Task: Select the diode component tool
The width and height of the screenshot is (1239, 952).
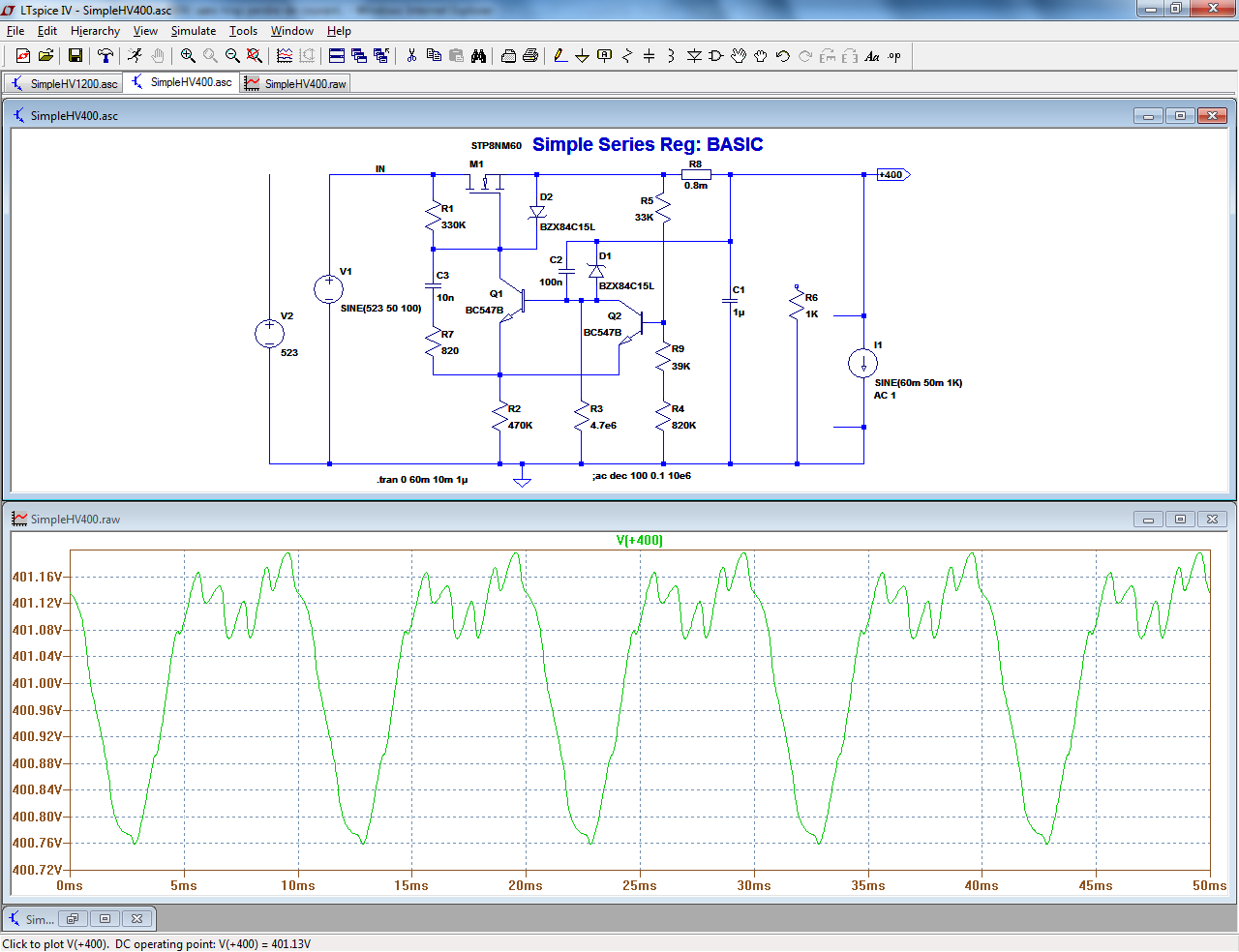Action: 694,56
